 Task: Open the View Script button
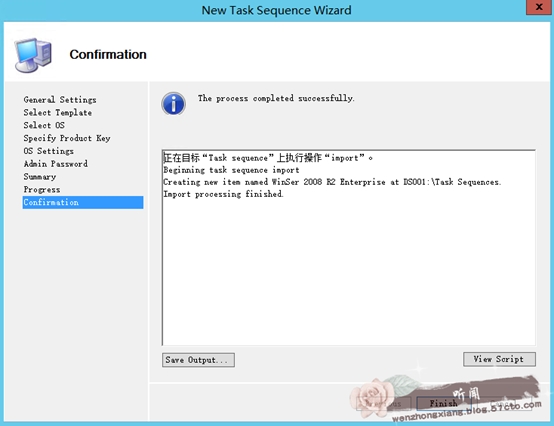tap(499, 359)
